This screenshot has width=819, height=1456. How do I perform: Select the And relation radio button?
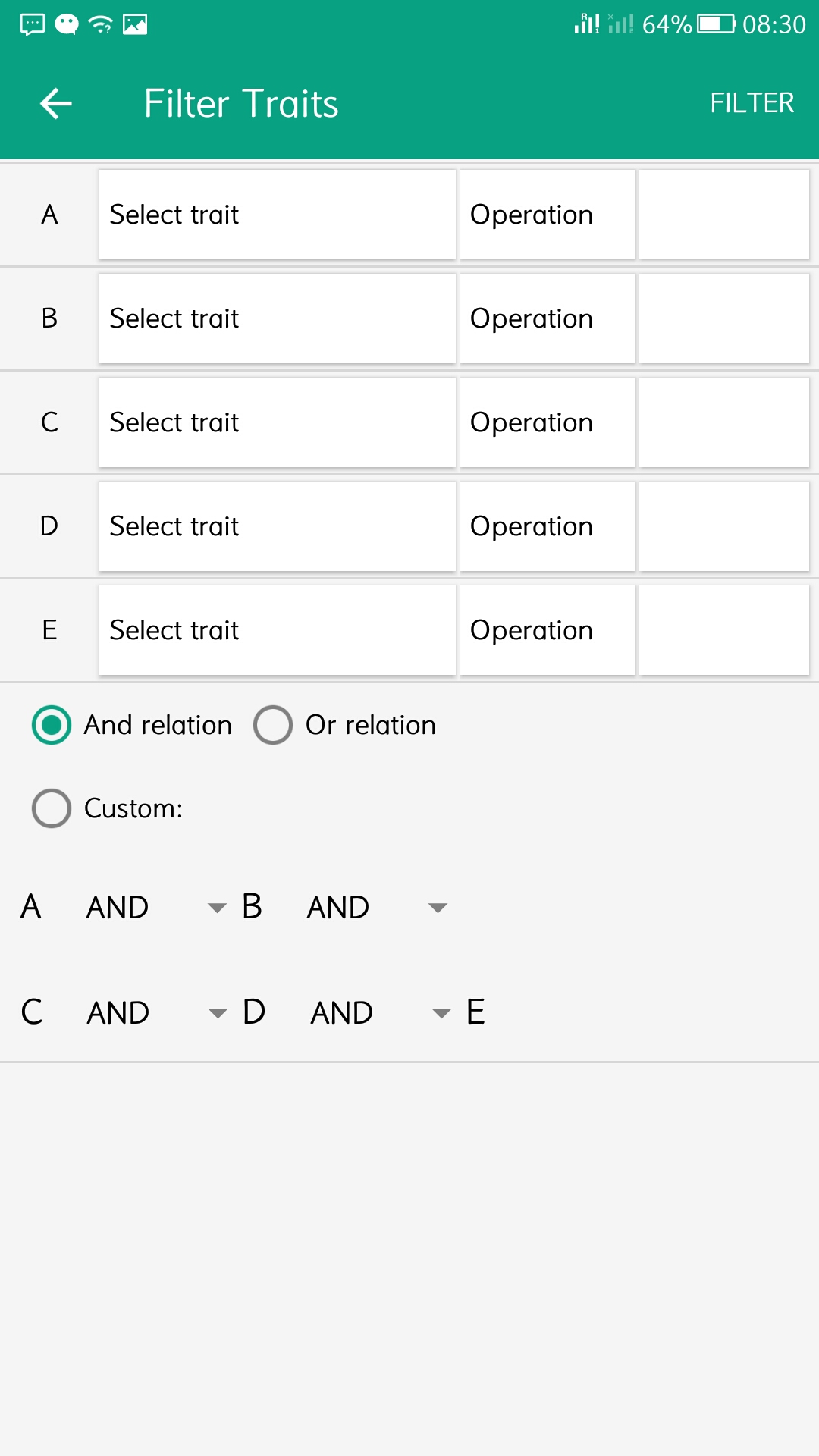(x=52, y=725)
